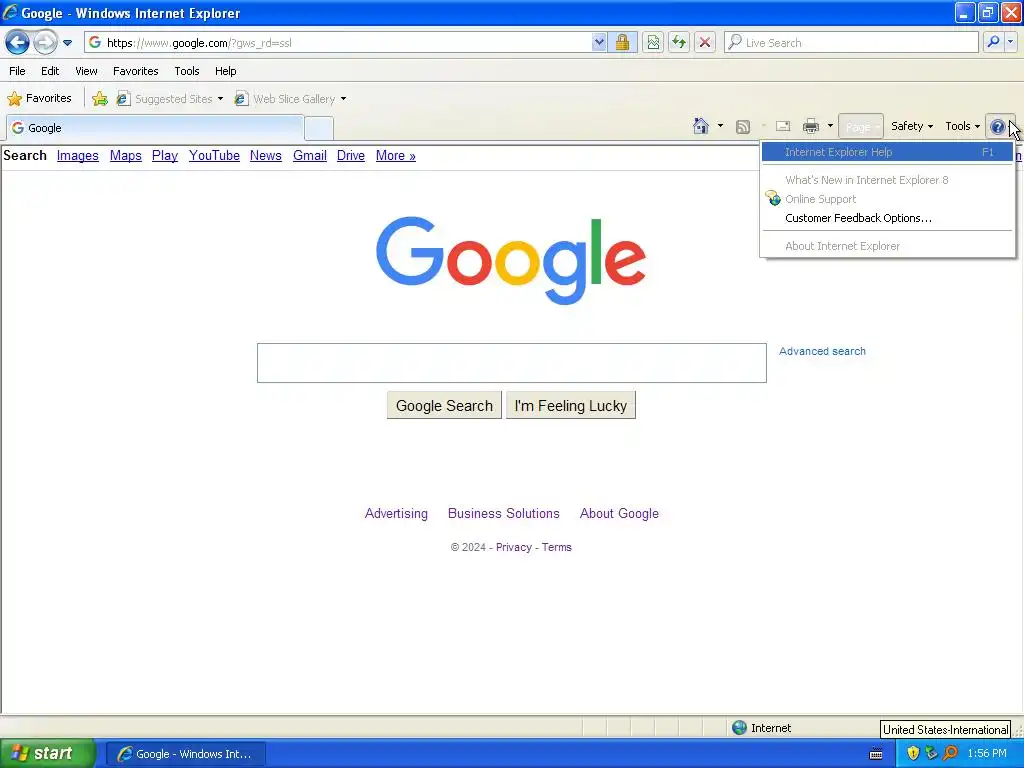
Task: Open a new blank tab
Action: (x=319, y=128)
